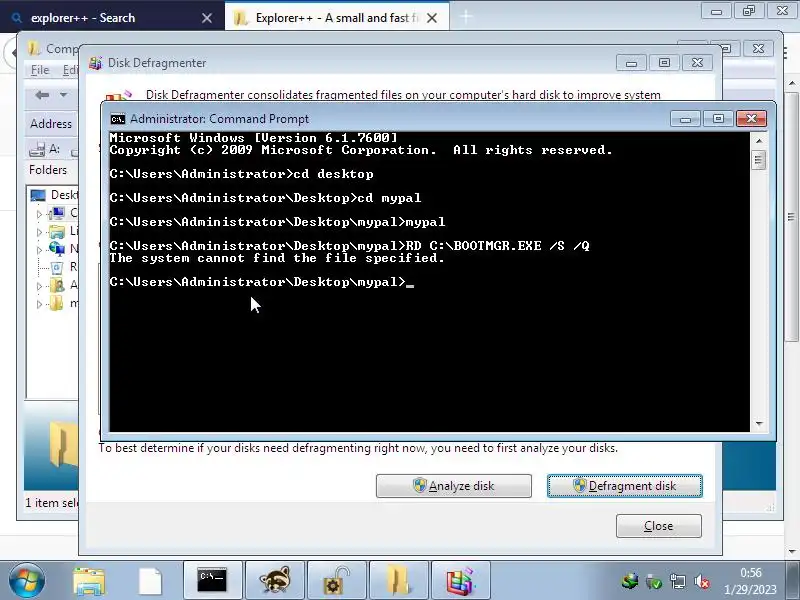Open the Back history dropdown arrow in Explorer++

click(63, 95)
